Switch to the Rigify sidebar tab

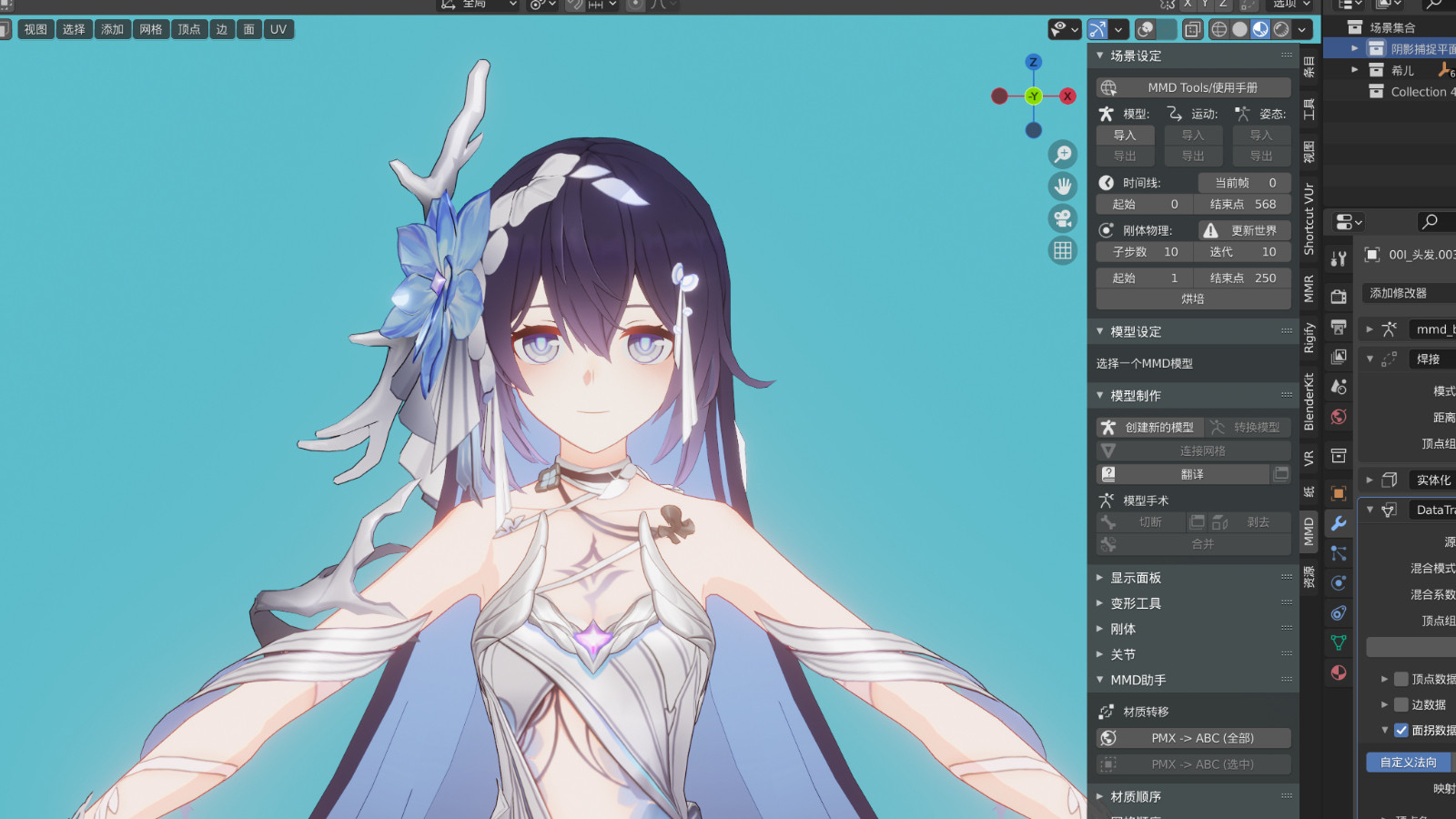(1309, 338)
